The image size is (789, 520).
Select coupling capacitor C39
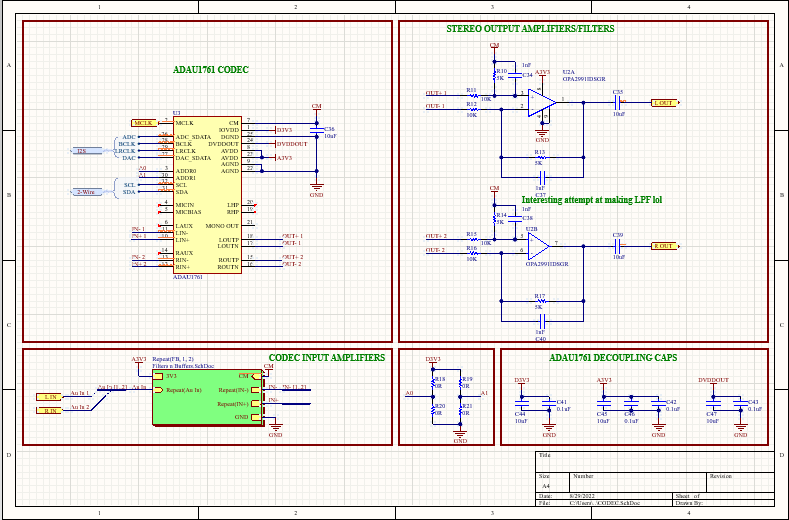click(619, 246)
